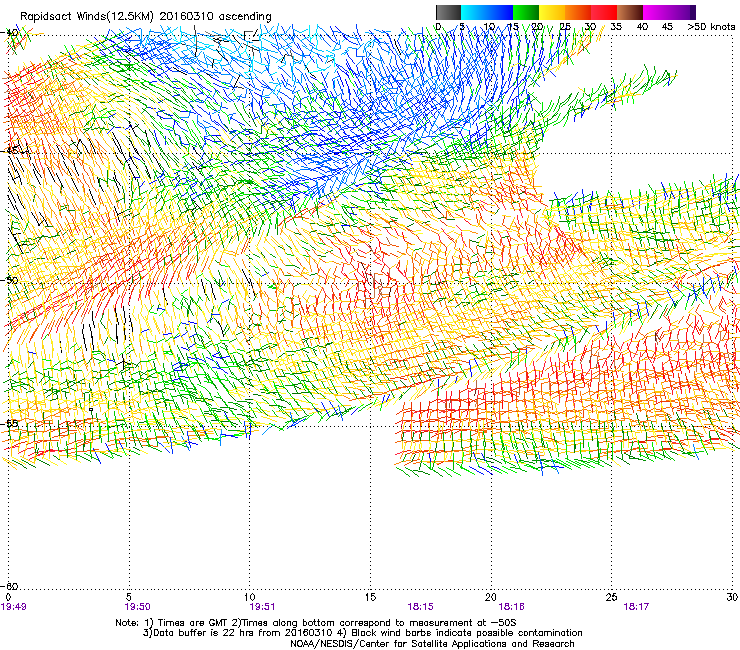Click the '>50 knots' legend label
The width and height of the screenshot is (740, 650).
click(x=711, y=27)
